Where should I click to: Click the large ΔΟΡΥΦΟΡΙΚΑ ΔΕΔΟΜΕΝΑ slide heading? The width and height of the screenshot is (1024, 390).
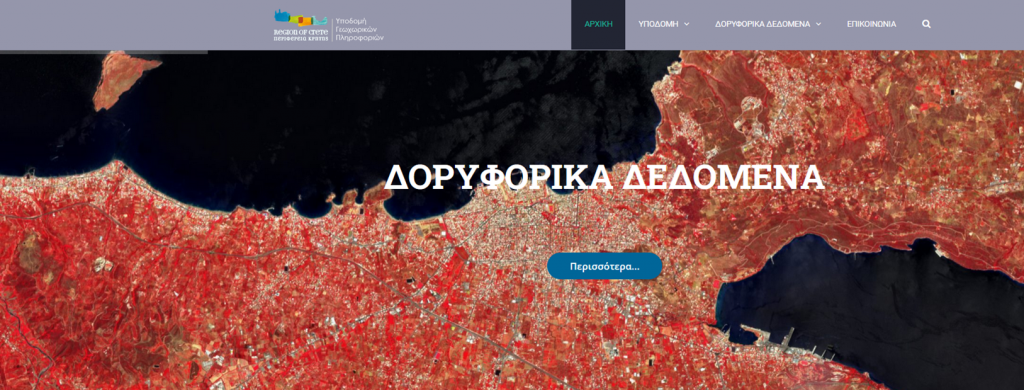[605, 177]
